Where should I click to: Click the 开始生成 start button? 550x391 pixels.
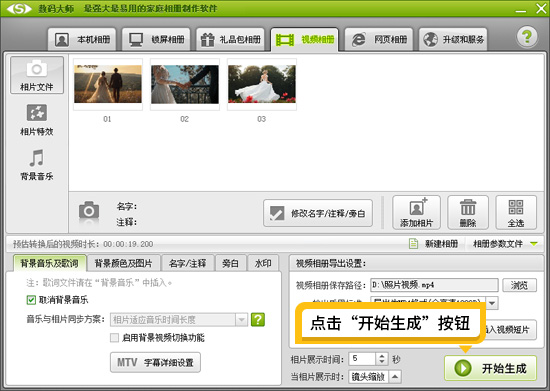click(490, 368)
